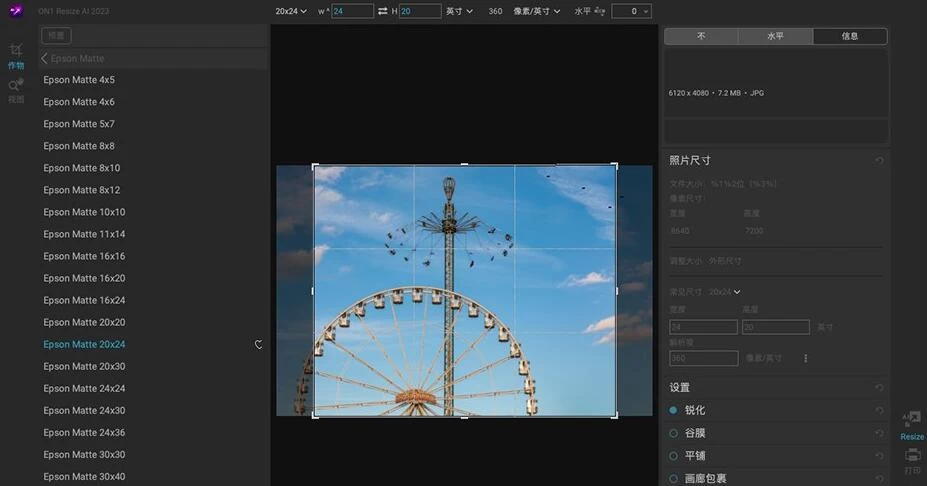
Task: Click the width input field in toolbar
Action: (351, 11)
